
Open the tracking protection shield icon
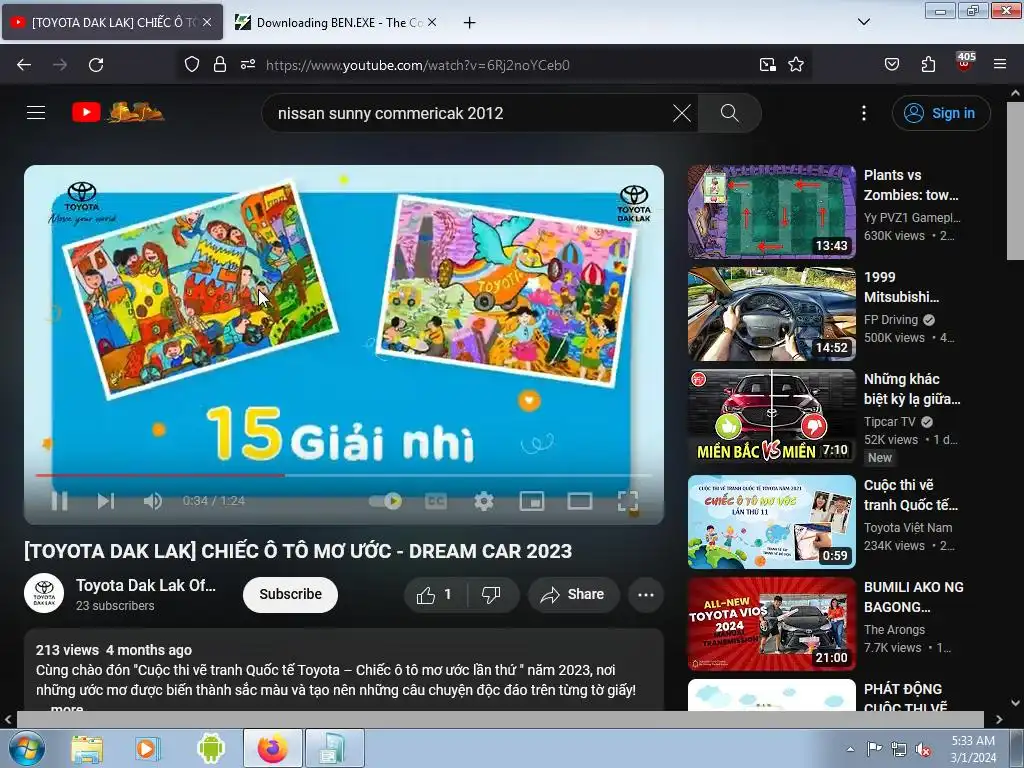tap(191, 64)
